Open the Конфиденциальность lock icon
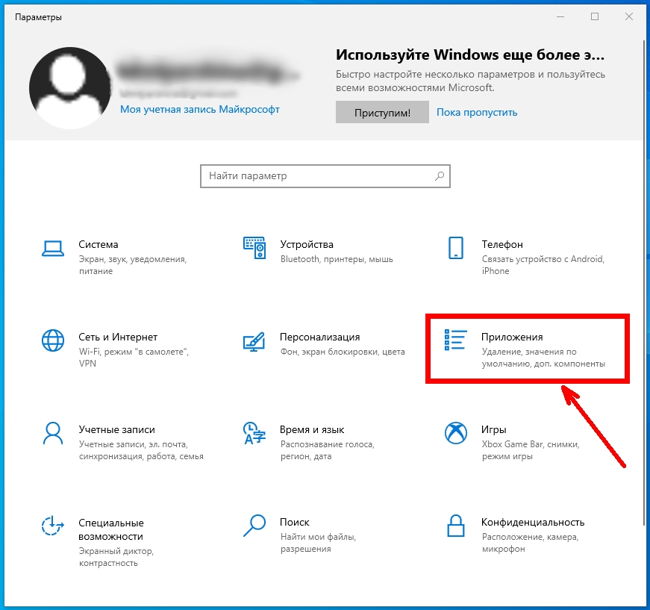Viewport: 650px width, 610px height. point(456,525)
